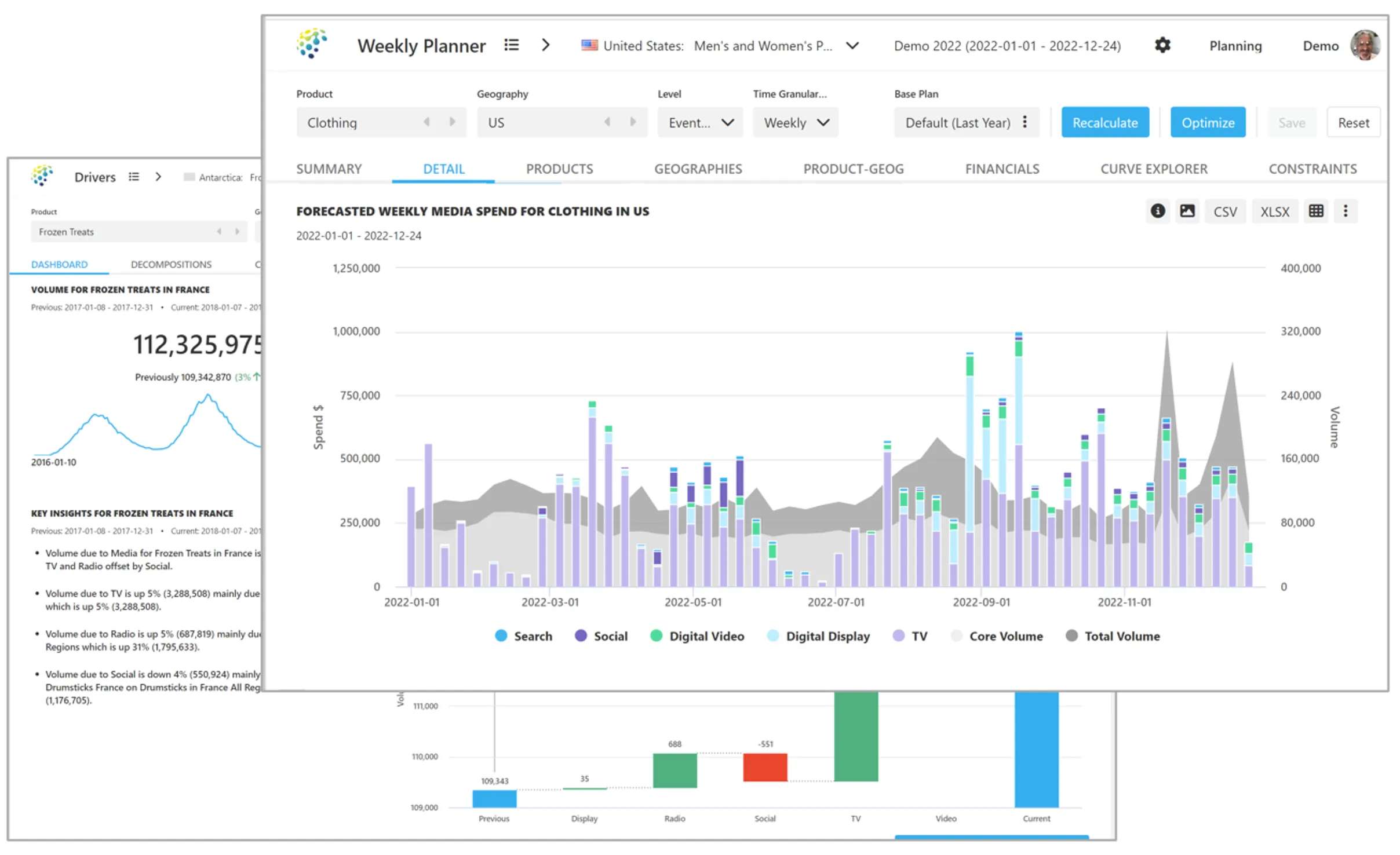
Task: Switch to the CURVE EXPLORER tab
Action: 1154,169
